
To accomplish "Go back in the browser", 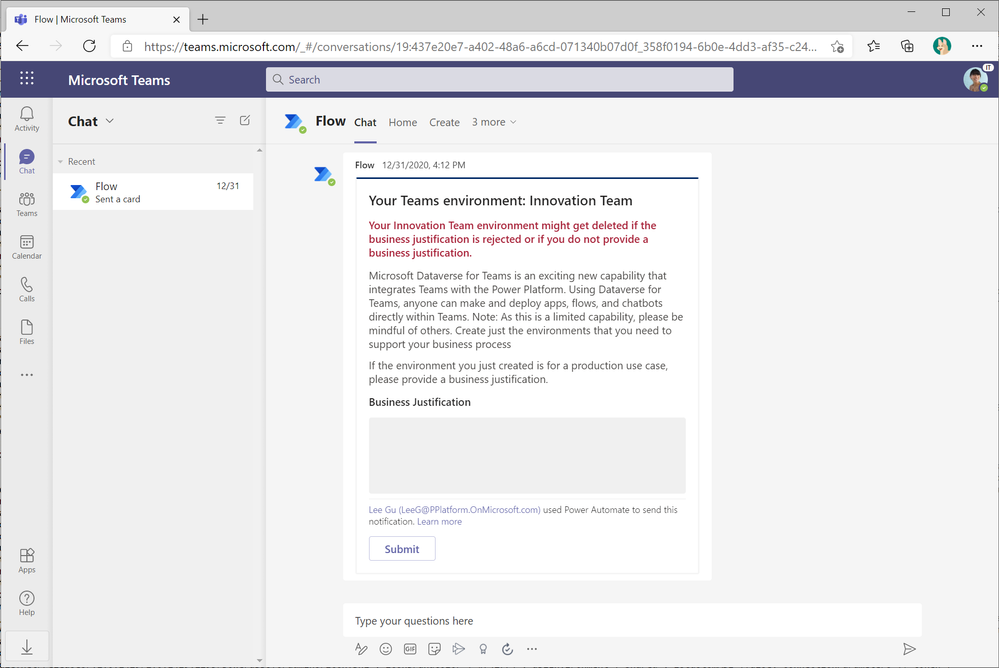I will (22, 46).
